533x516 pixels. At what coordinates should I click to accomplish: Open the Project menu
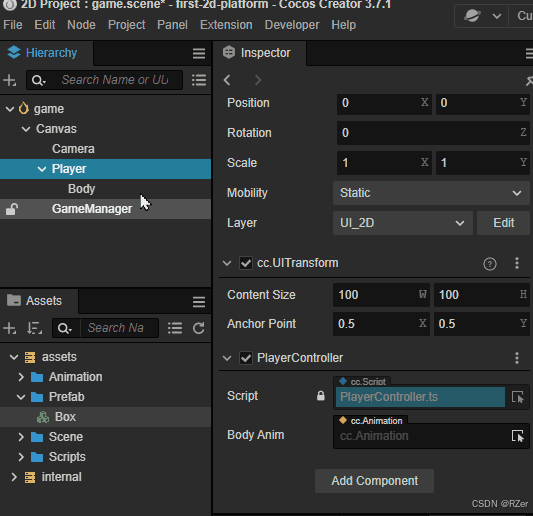[126, 25]
